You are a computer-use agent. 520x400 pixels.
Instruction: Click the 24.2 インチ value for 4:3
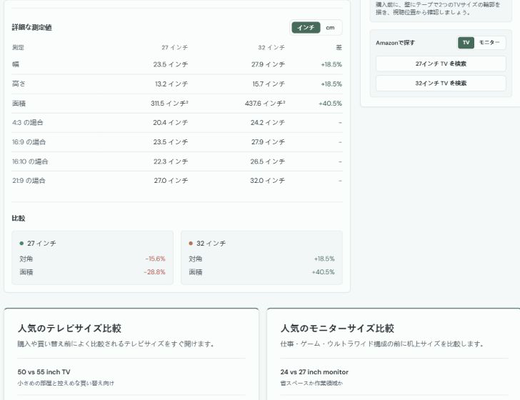pos(268,123)
